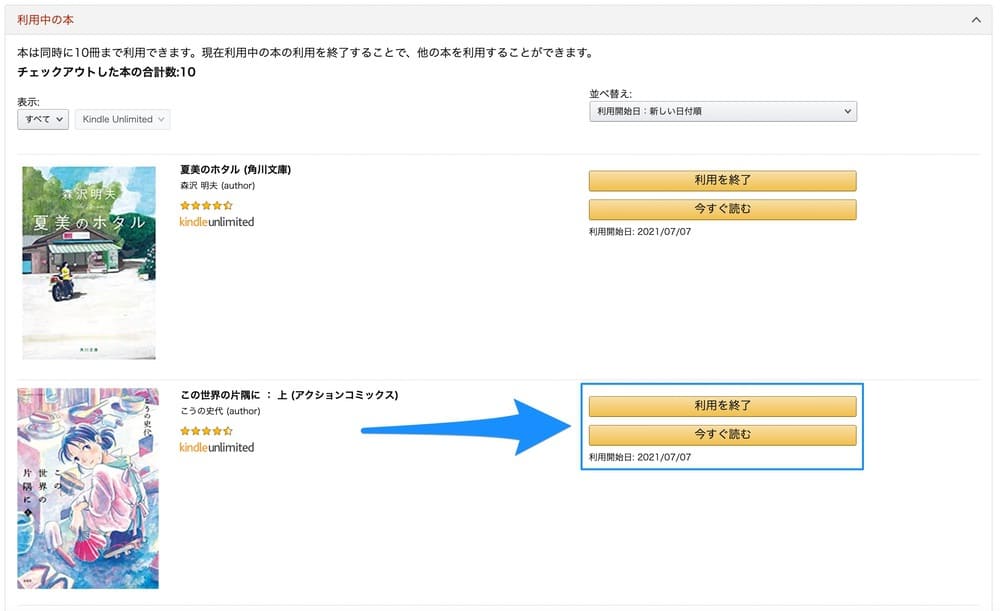Click the 利用中の本 section header title

coord(46,20)
